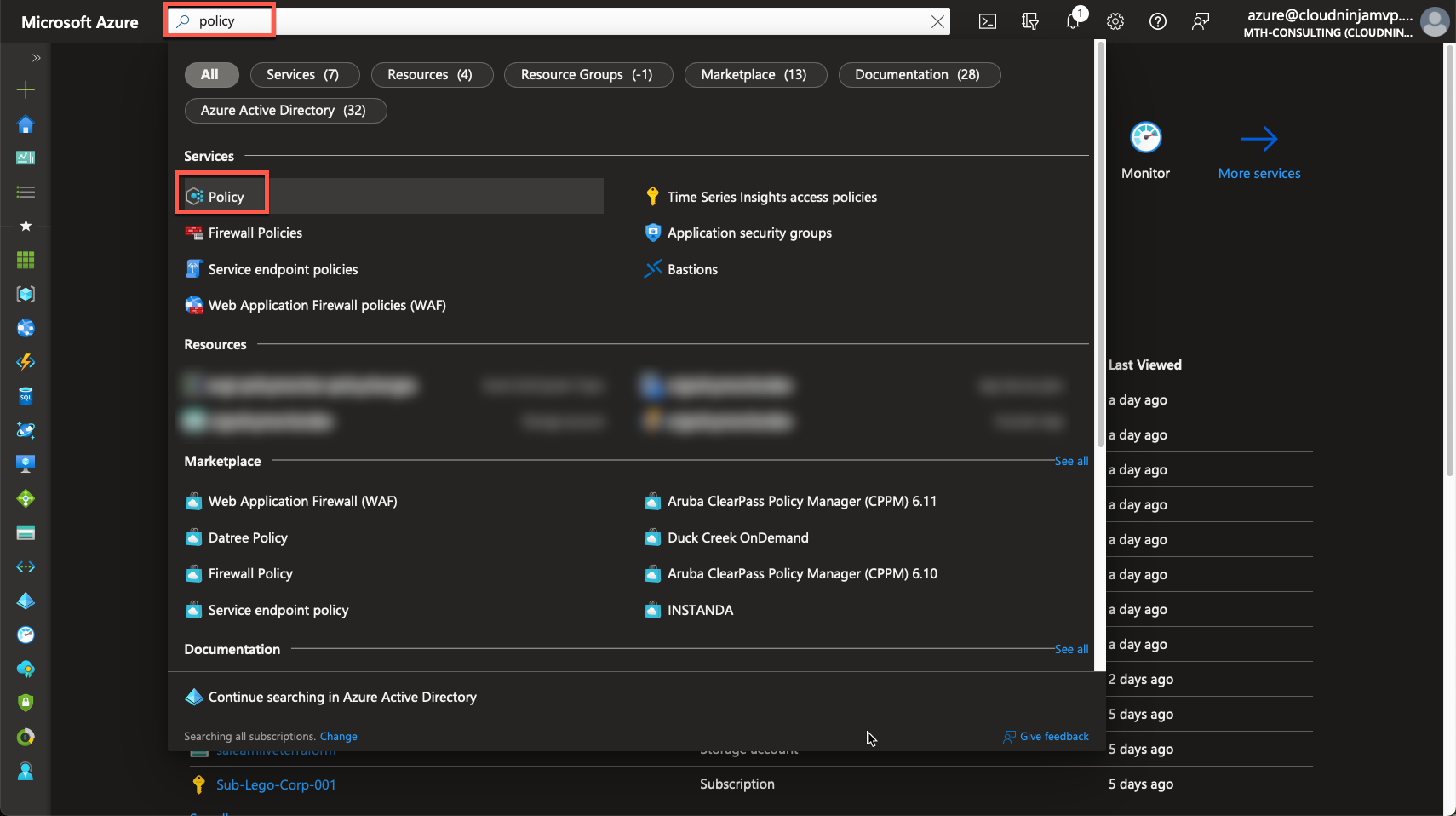Open Azure Active Directory icon in sidebar
This screenshot has height=816, width=1456.
26,601
